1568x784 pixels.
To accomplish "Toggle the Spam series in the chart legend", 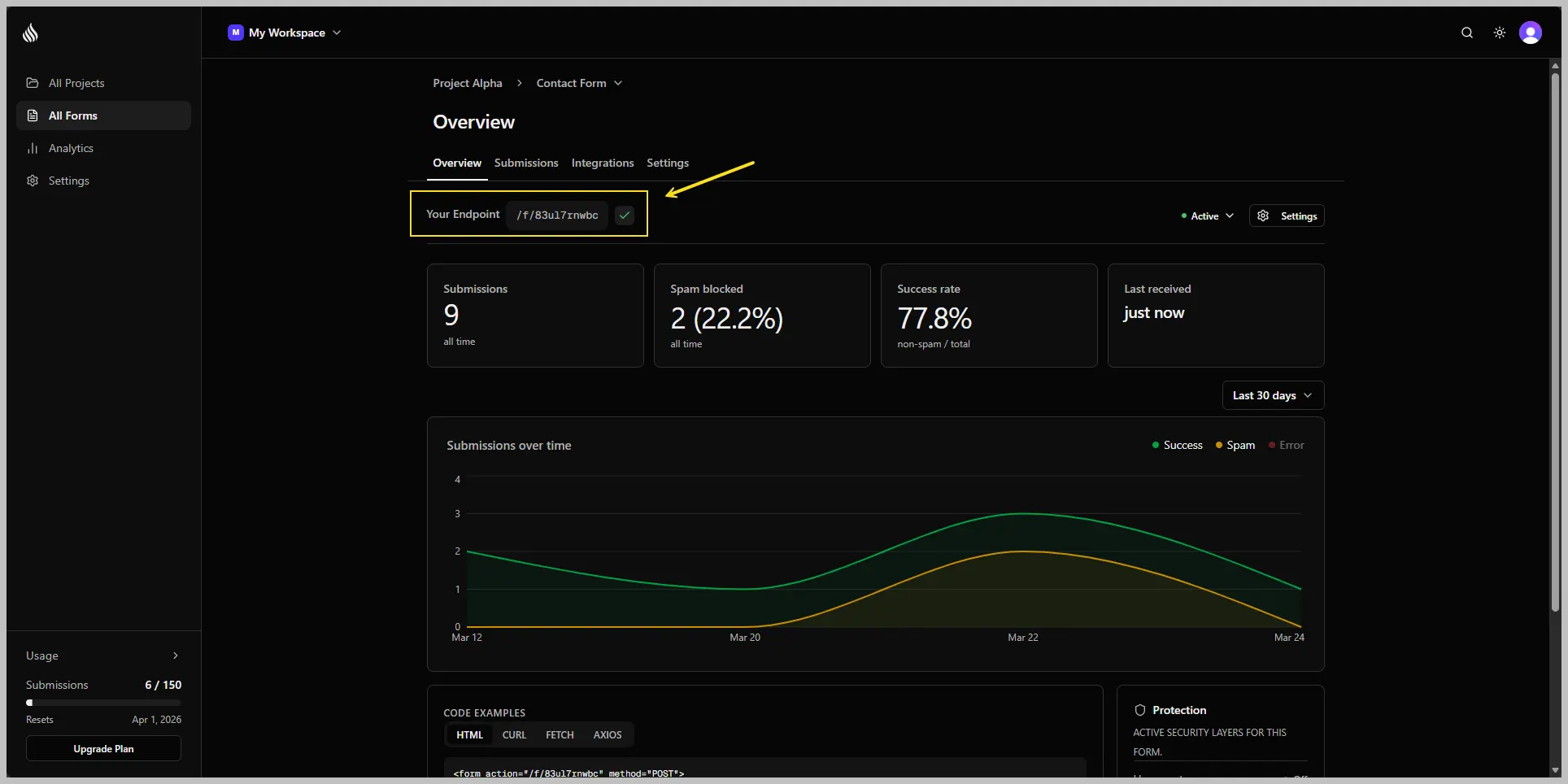I will [1235, 445].
